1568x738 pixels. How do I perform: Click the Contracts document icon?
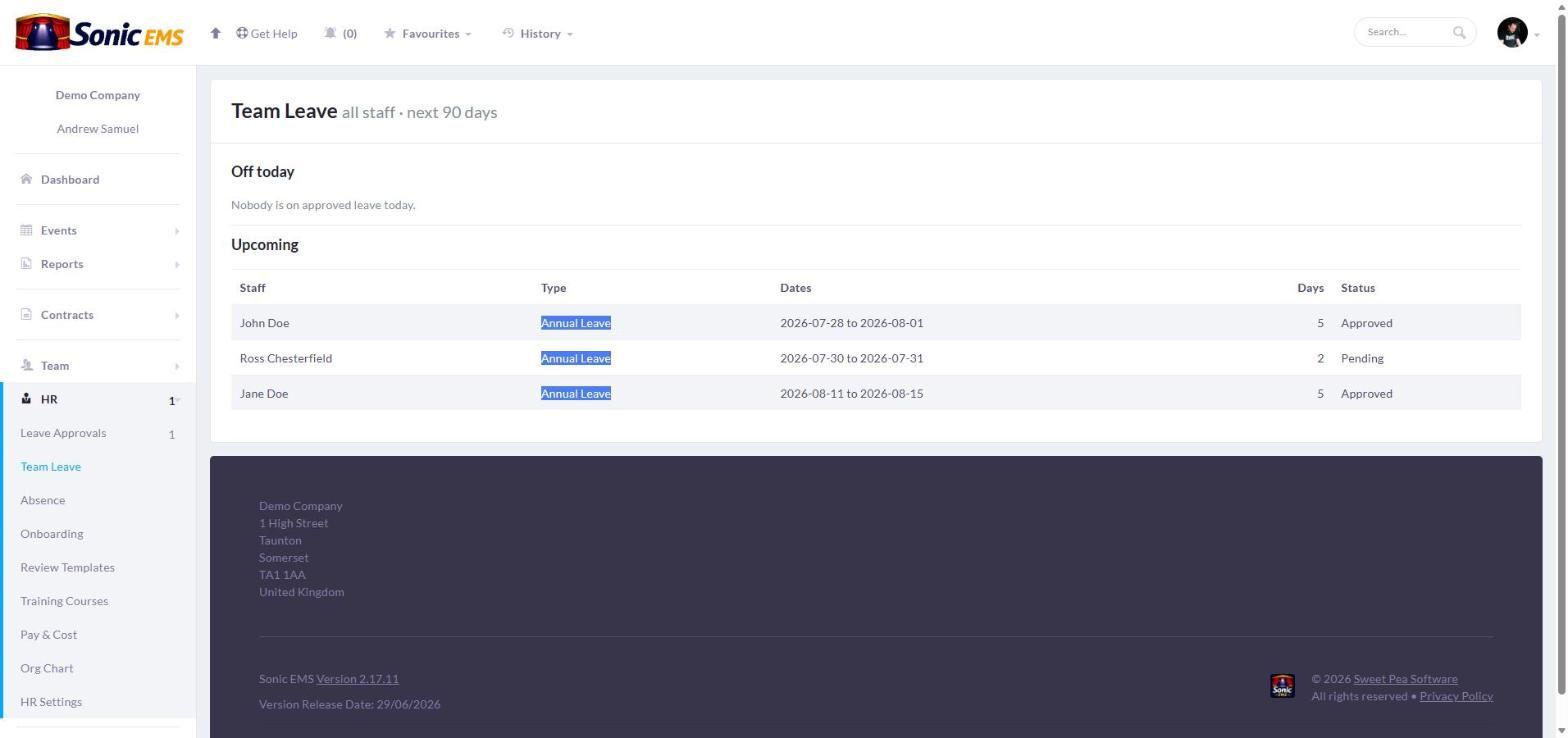pos(26,314)
